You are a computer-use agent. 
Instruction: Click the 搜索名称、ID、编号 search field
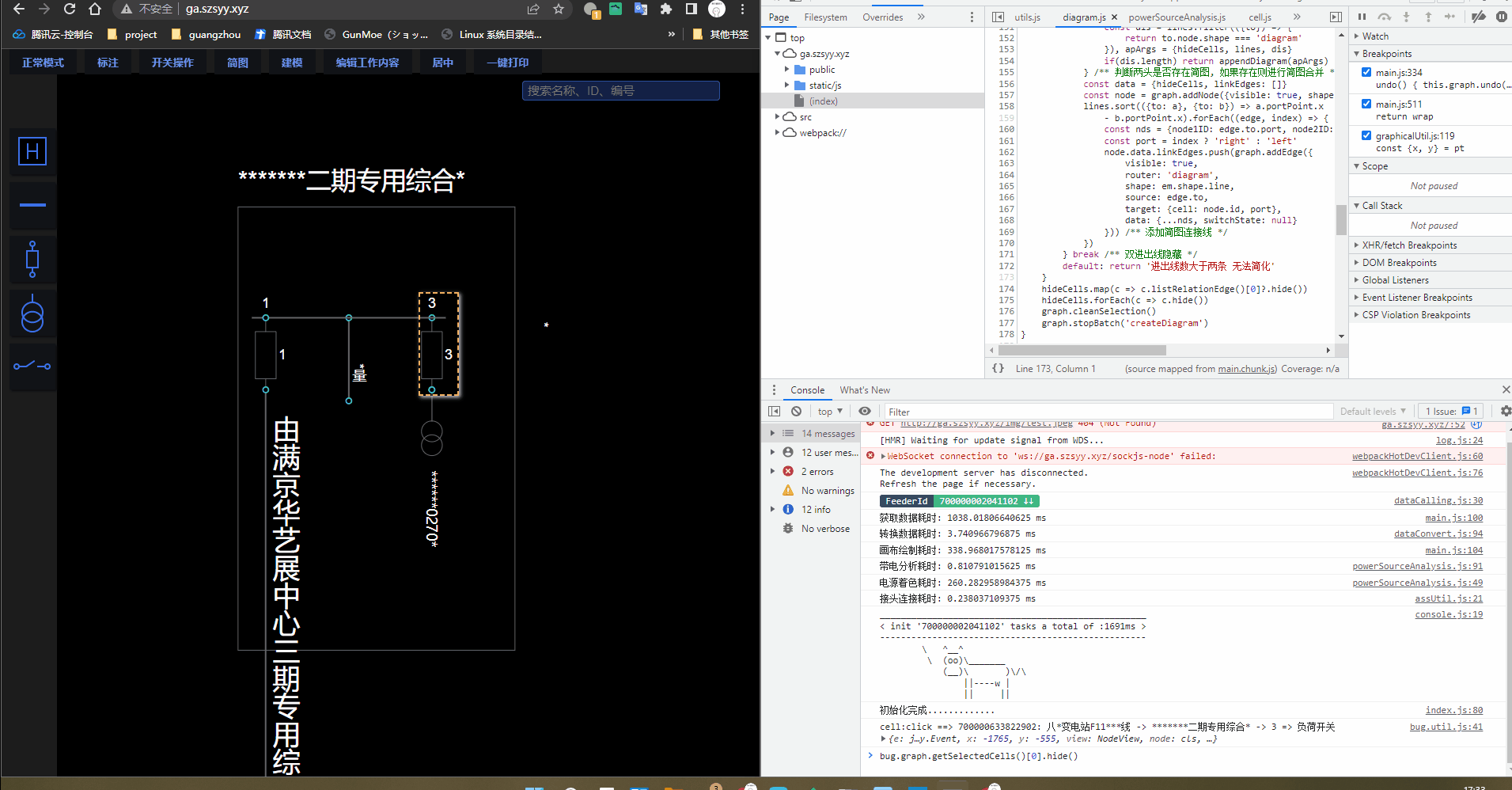pyautogui.click(x=620, y=90)
